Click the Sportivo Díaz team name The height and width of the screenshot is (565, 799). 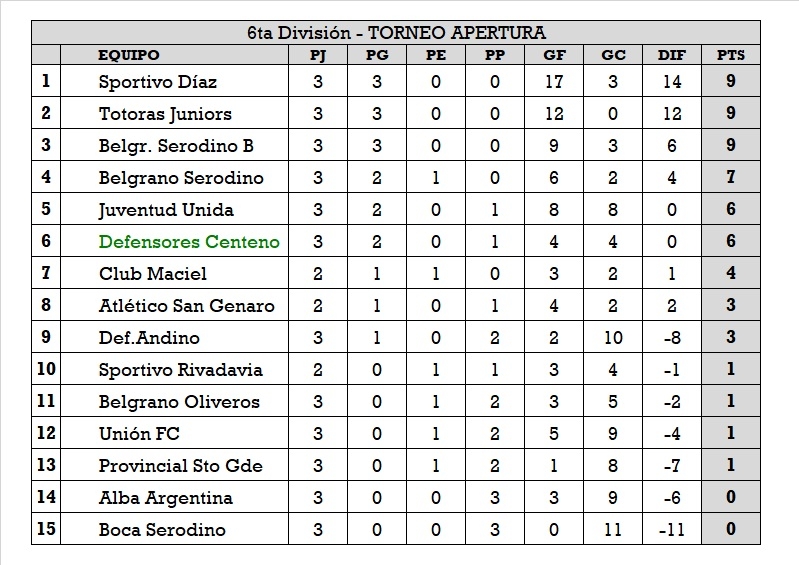click(x=157, y=82)
